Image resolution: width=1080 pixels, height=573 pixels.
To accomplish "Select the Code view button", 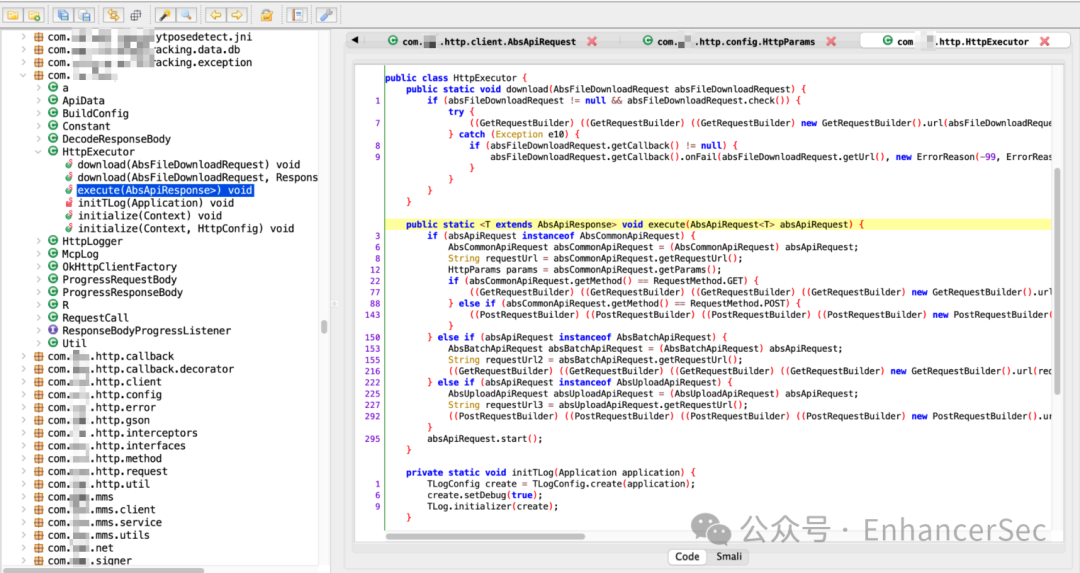I will pyautogui.click(x=687, y=556).
